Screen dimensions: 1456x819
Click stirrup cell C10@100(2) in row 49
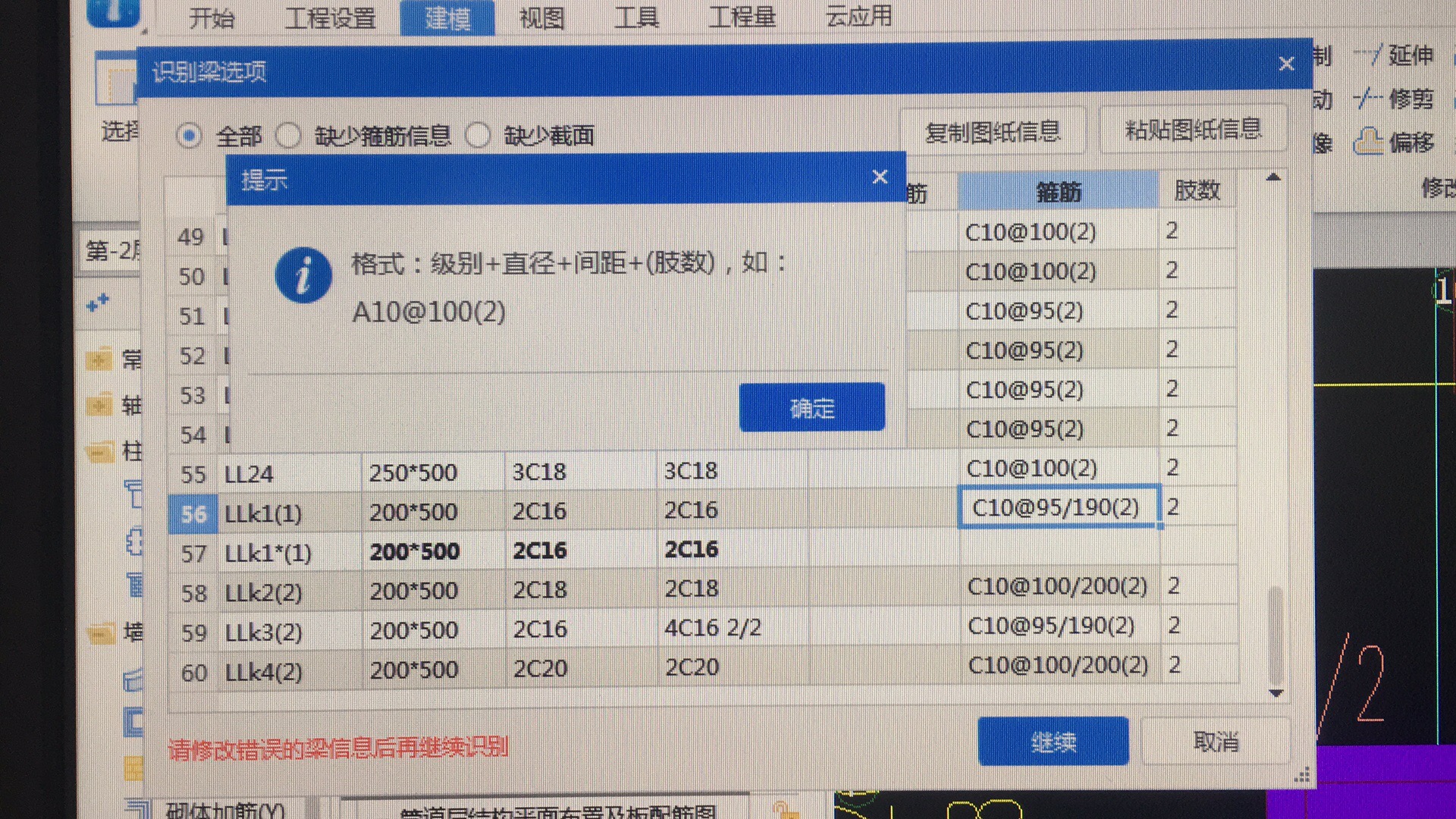pos(1058,231)
